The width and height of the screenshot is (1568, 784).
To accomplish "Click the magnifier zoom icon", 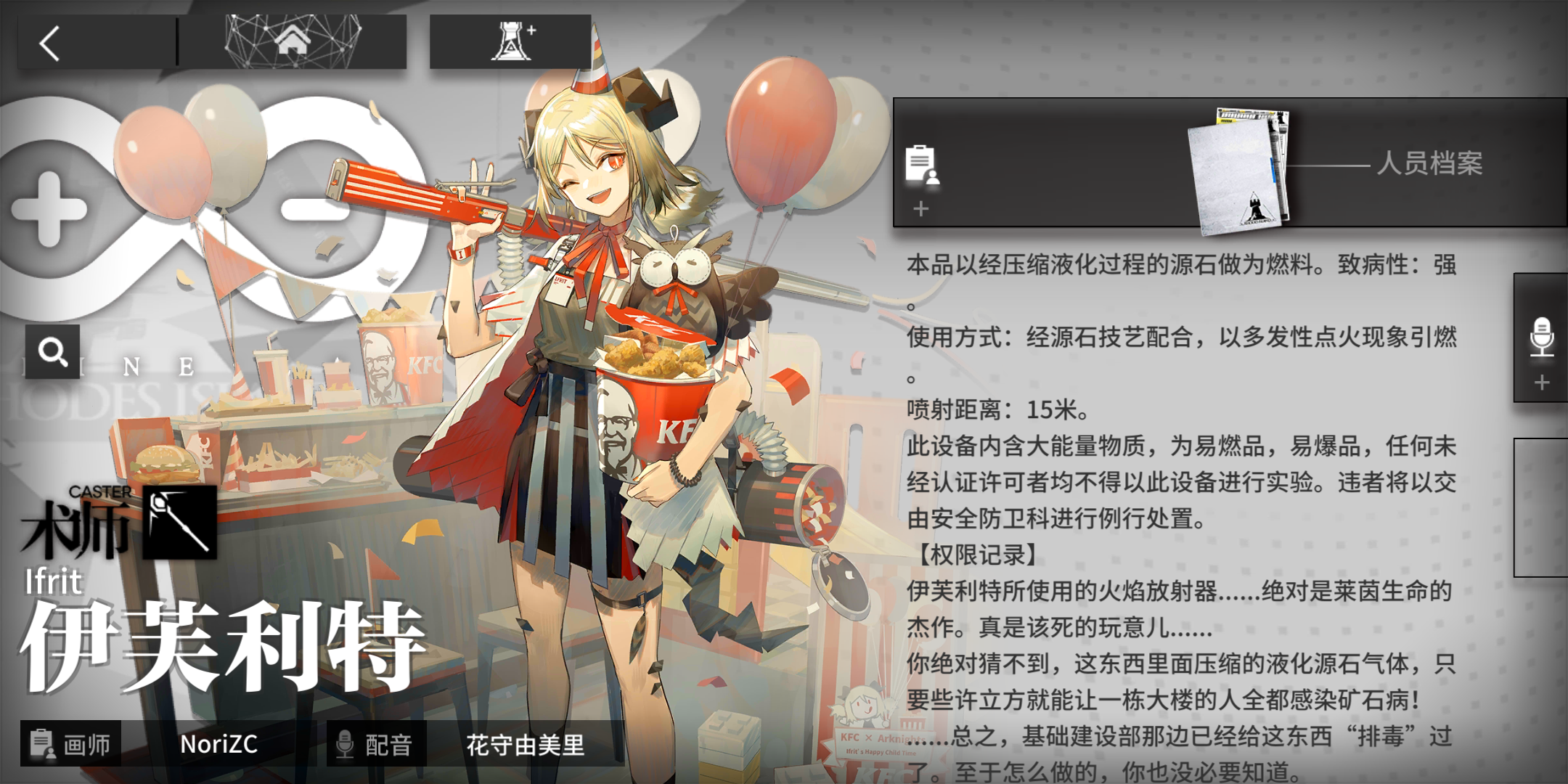I will coord(52,352).
